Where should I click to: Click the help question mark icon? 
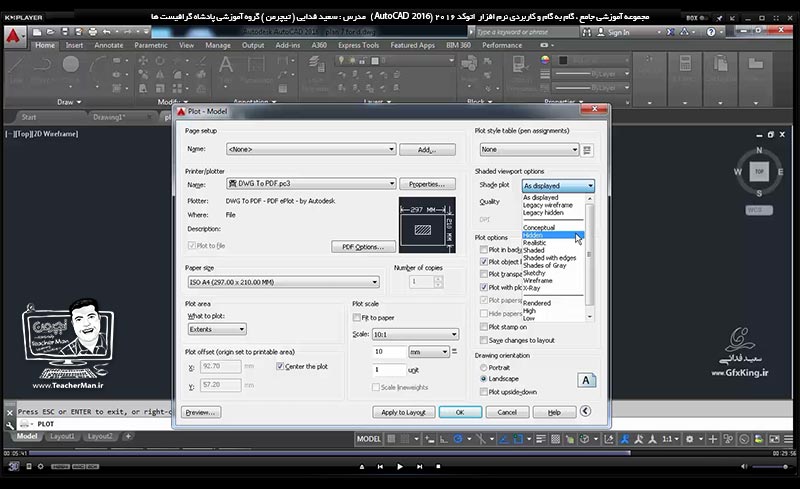(711, 32)
